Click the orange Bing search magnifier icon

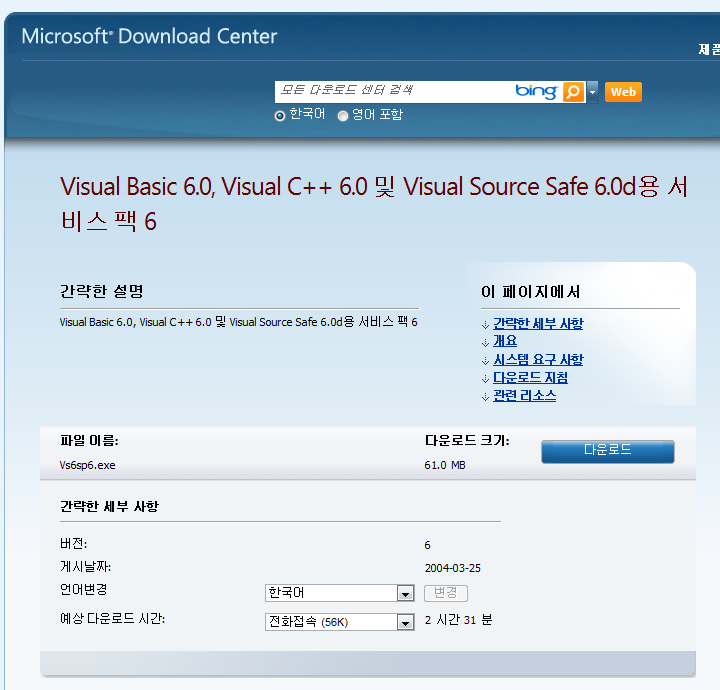(573, 92)
